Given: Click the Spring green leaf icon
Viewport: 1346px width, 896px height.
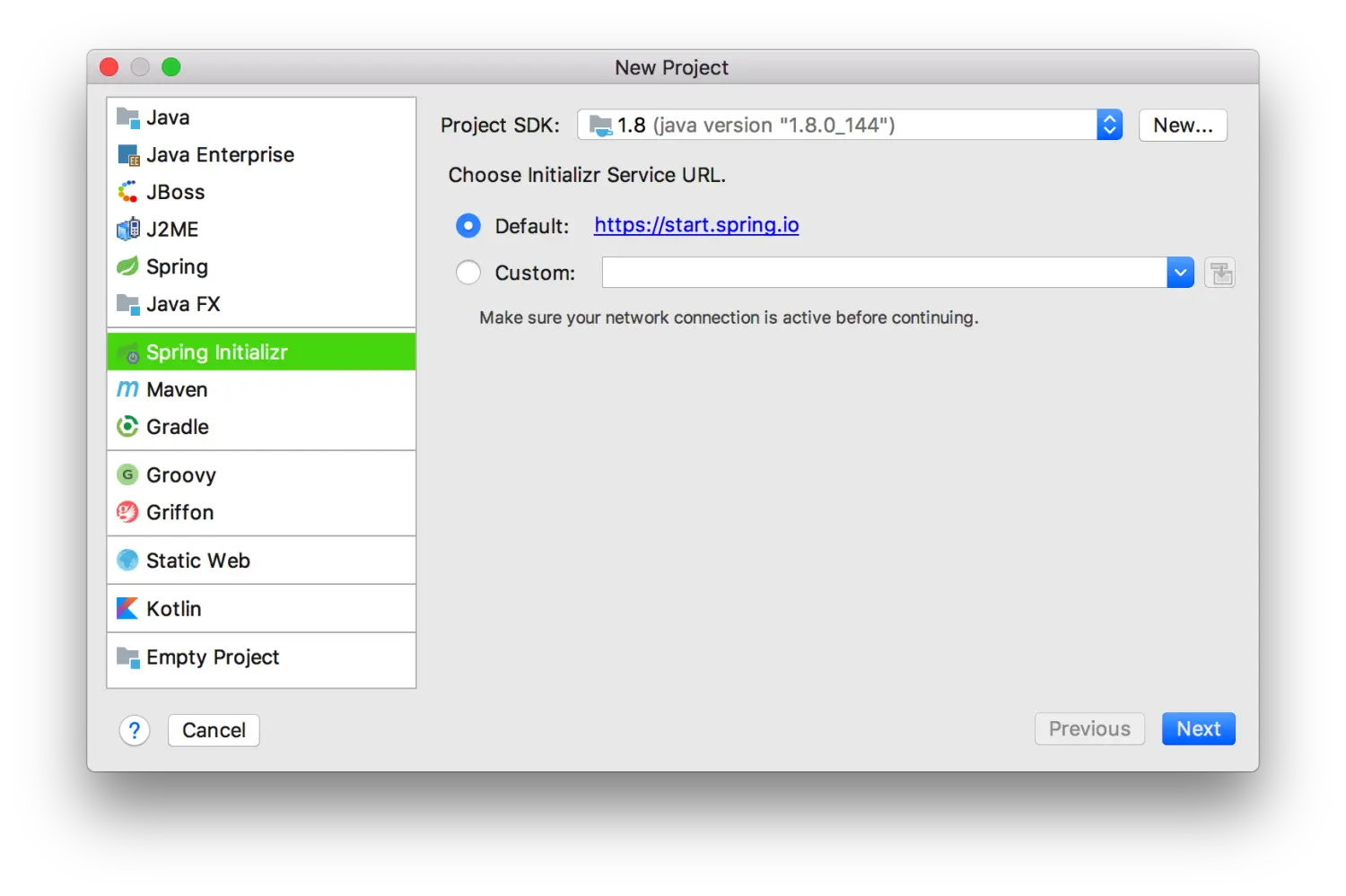Looking at the screenshot, I should pyautogui.click(x=128, y=266).
